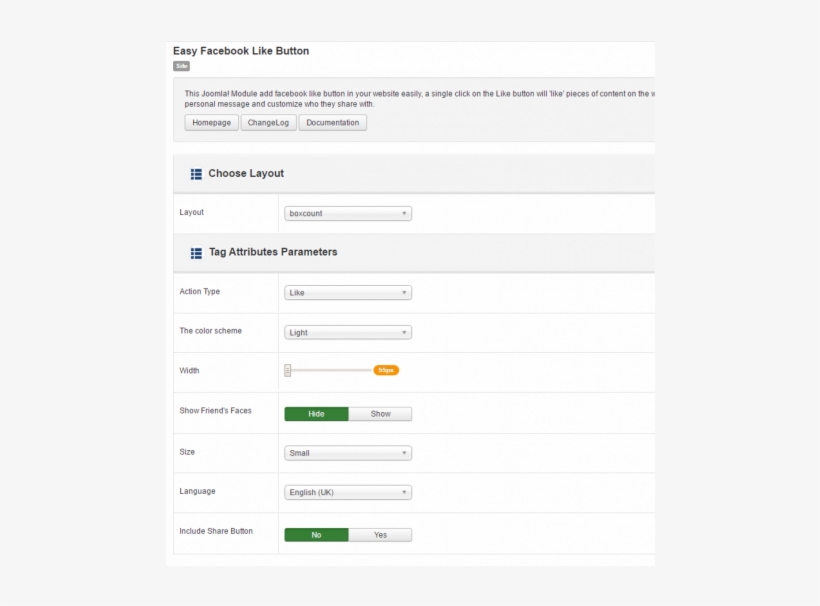Image resolution: width=820 pixels, height=606 pixels.
Task: Click the Width slider handle
Action: 288,370
